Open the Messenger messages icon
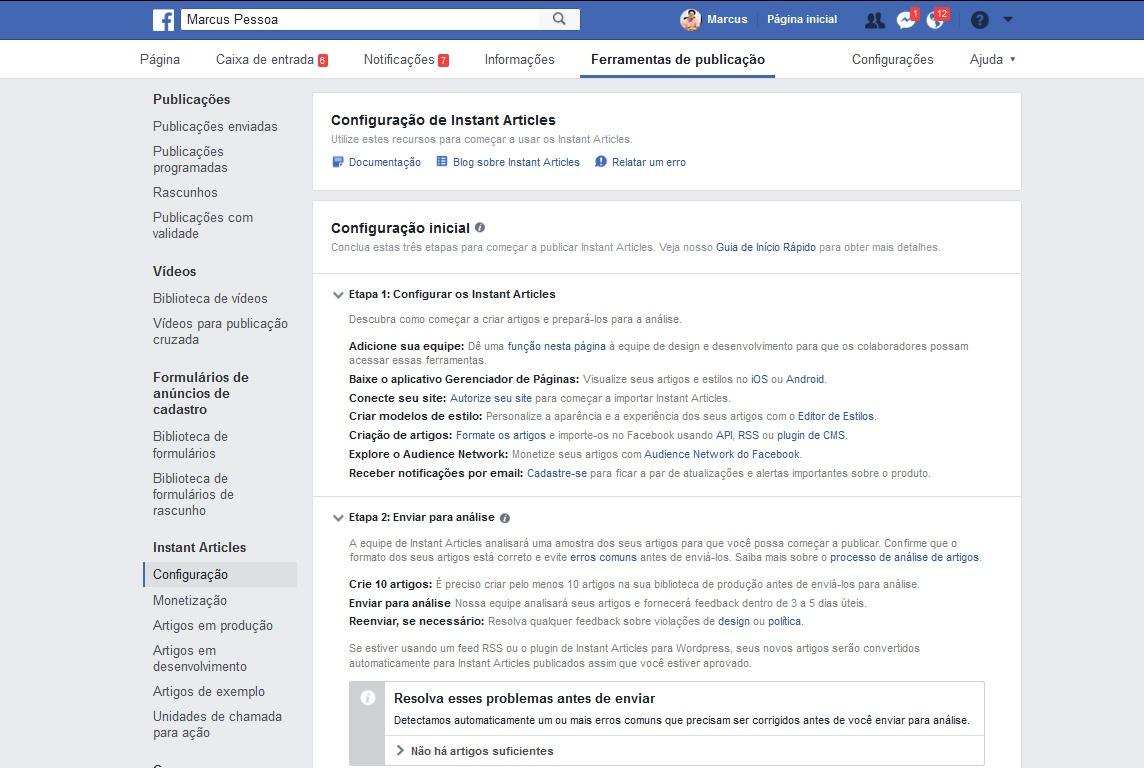The width and height of the screenshot is (1144, 768). click(906, 20)
